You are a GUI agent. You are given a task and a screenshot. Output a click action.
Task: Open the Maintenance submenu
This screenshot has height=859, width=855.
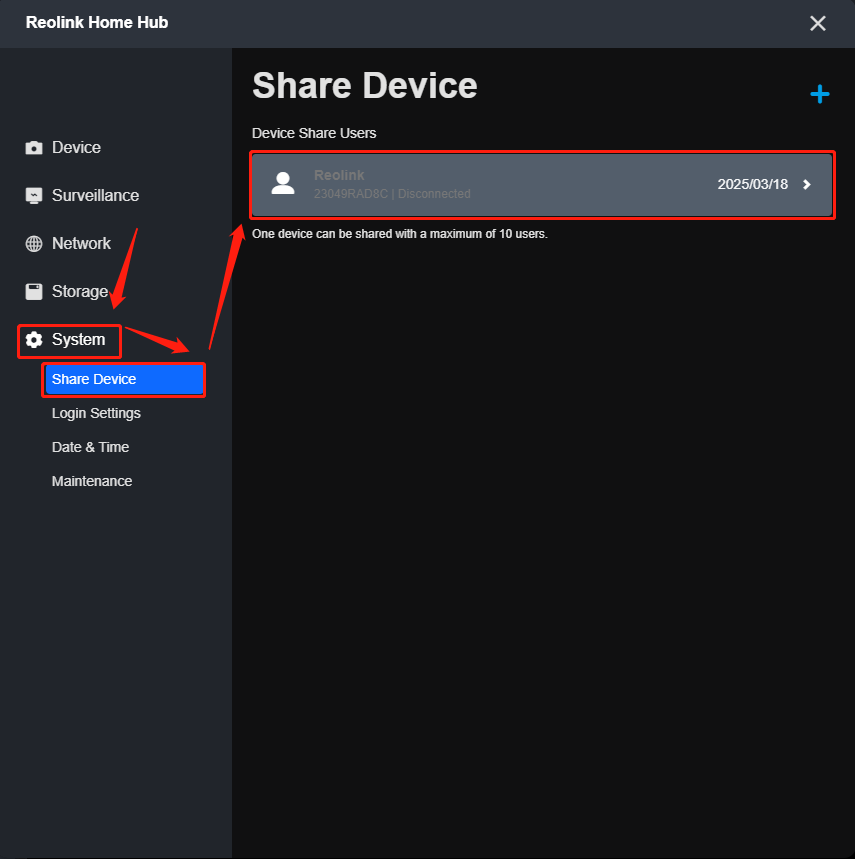92,481
